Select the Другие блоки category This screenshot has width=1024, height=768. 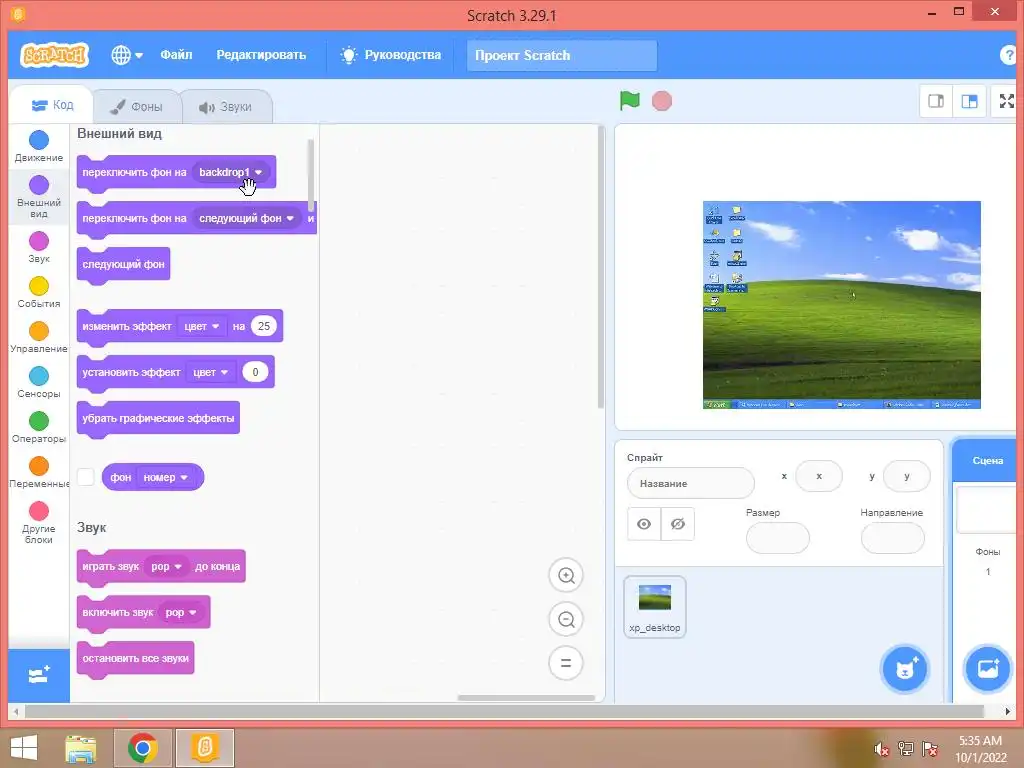[x=39, y=522]
